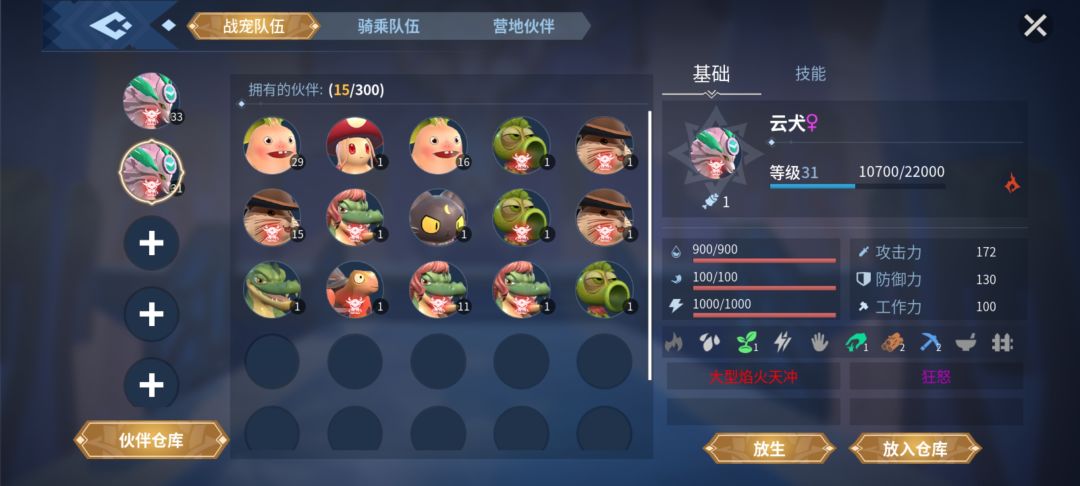Click the back arrow logo icon
The width and height of the screenshot is (1080, 486).
pyautogui.click(x=110, y=26)
